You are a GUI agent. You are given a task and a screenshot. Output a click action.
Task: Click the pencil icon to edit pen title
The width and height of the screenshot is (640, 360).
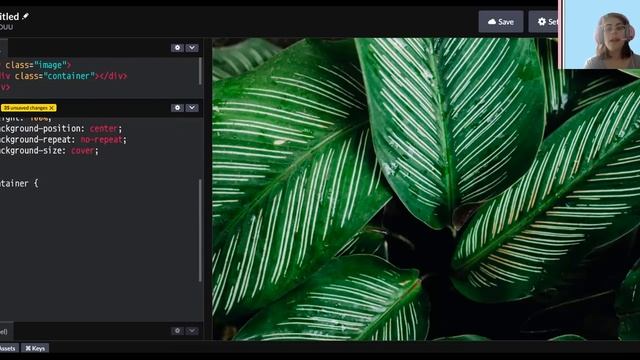point(25,16)
